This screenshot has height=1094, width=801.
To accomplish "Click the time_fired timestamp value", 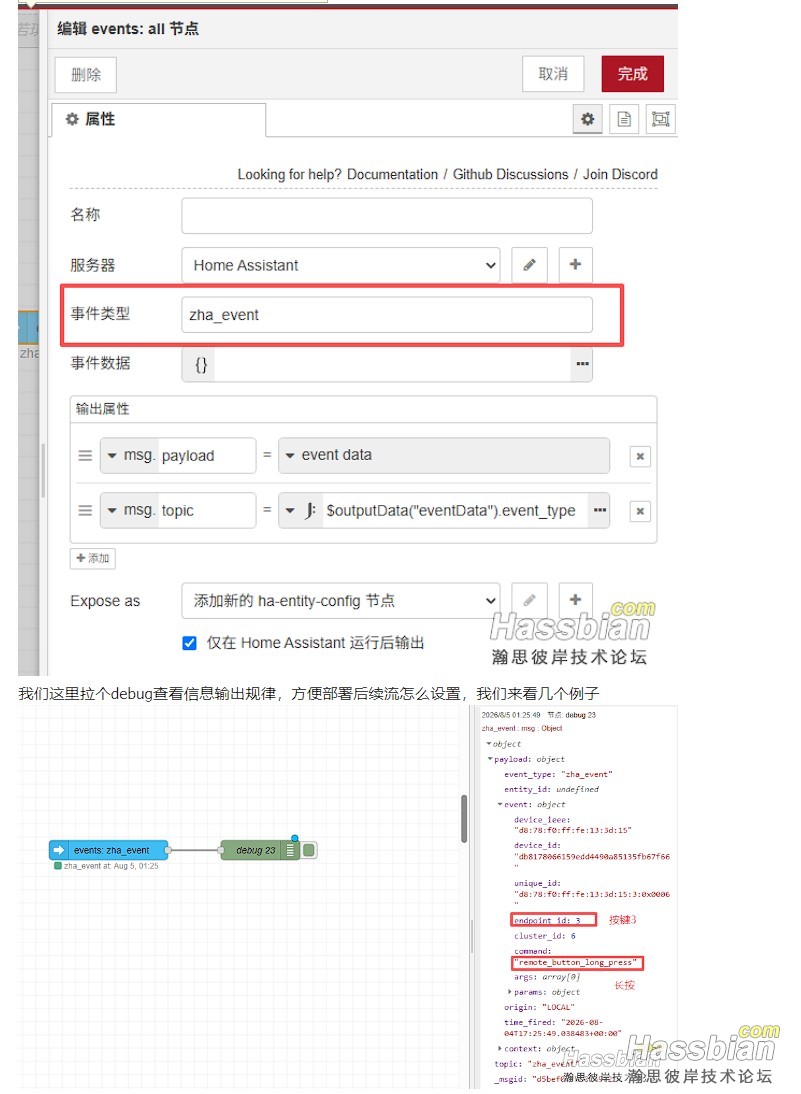I will point(562,1028).
